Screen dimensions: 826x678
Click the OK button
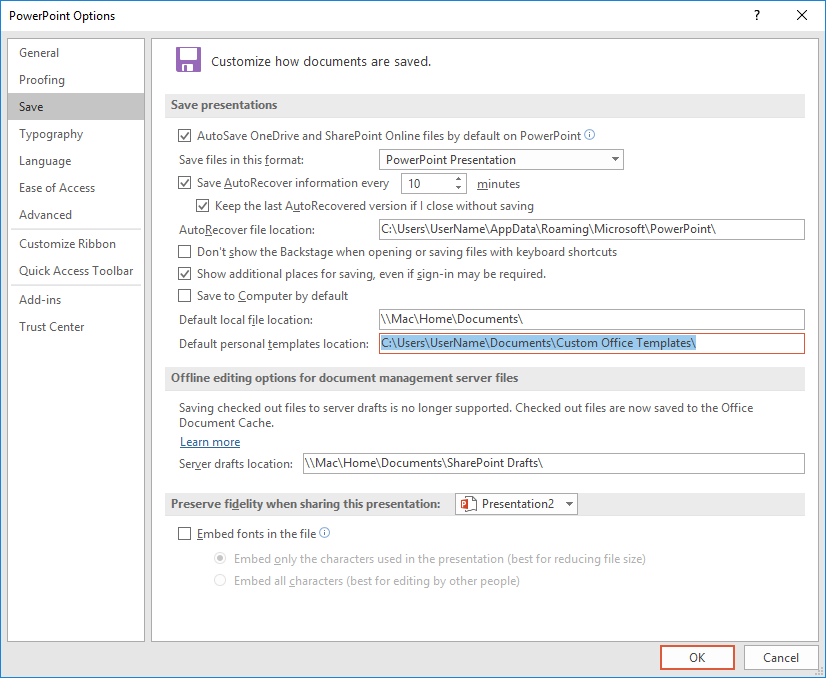pos(697,657)
